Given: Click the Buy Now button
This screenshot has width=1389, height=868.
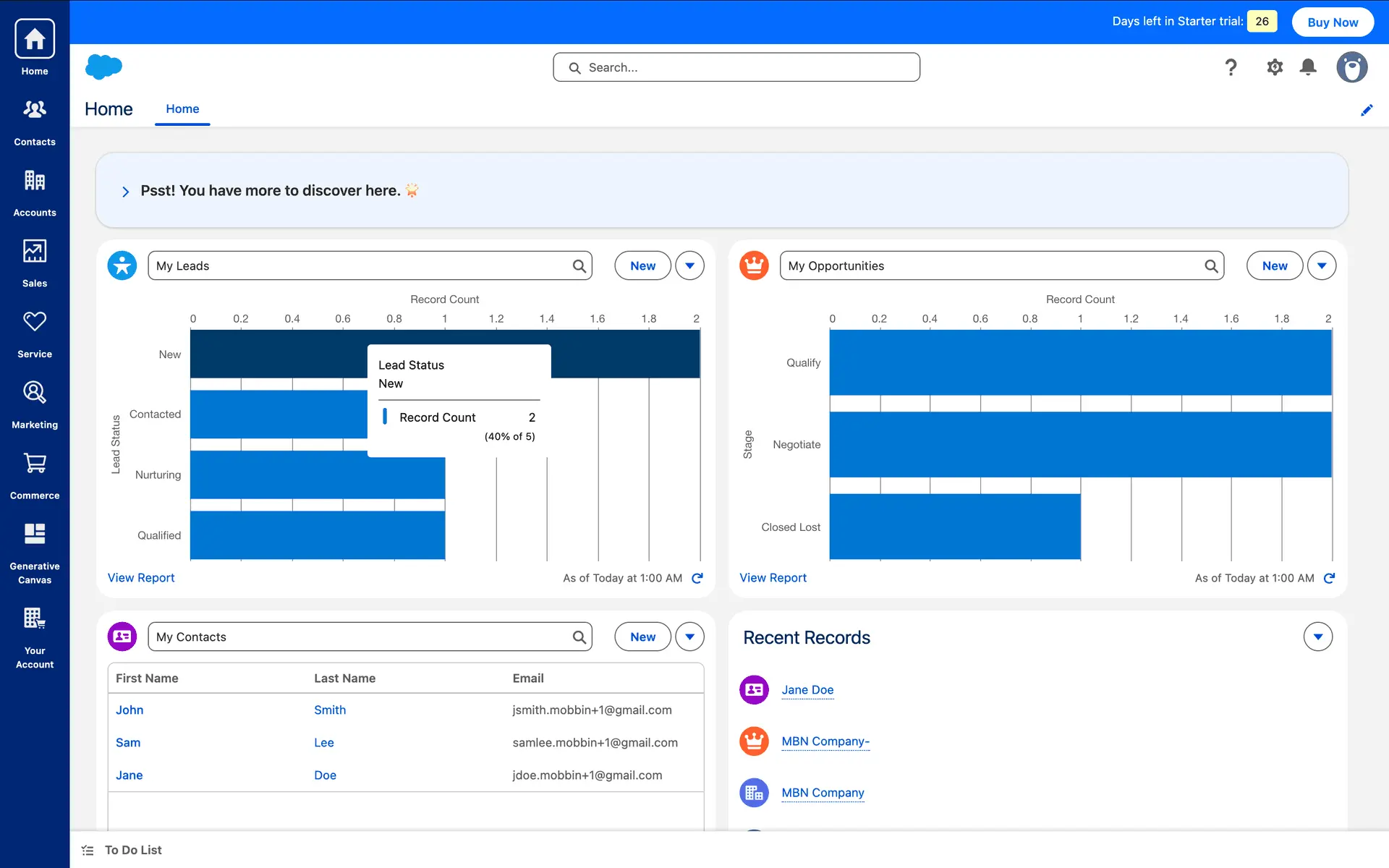Looking at the screenshot, I should click(x=1333, y=22).
